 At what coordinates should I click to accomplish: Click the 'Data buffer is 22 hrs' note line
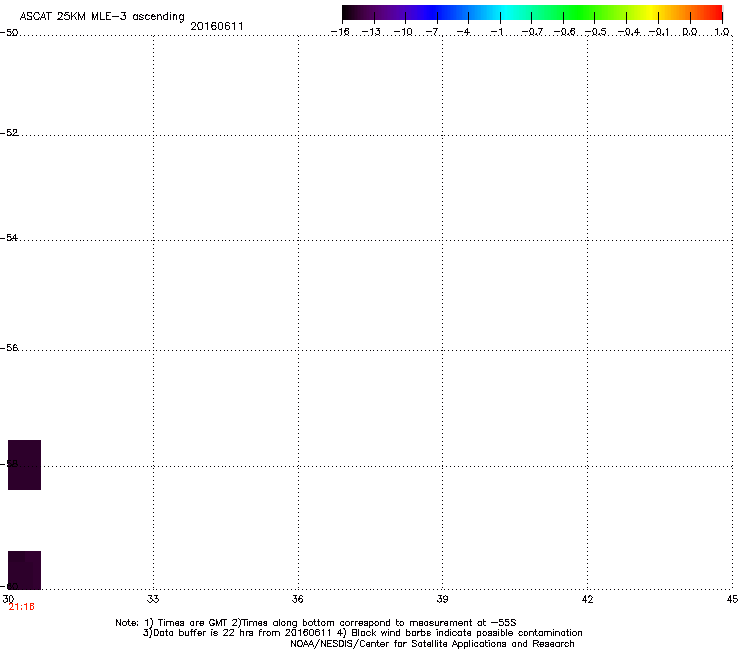[362, 633]
